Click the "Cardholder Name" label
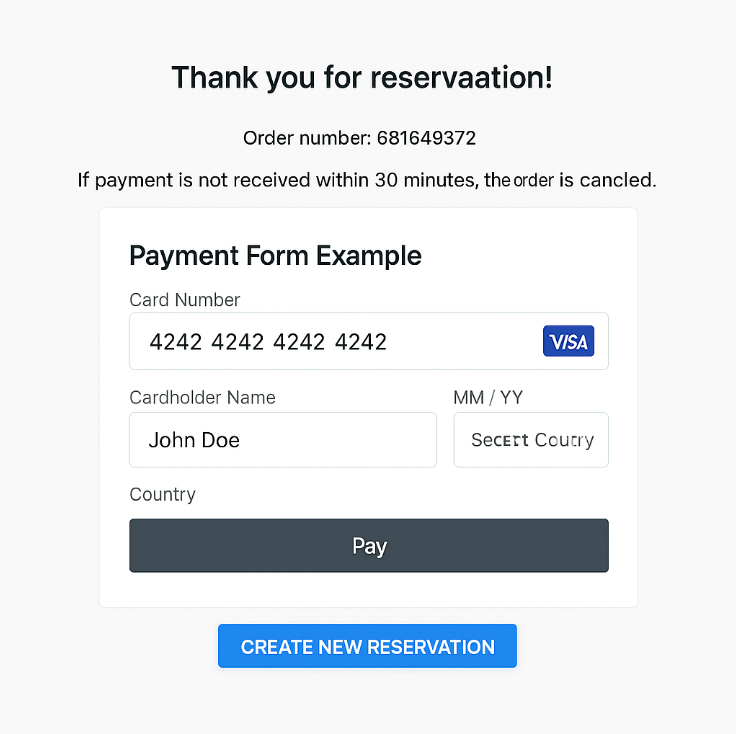Viewport: 736px width, 734px height. 202,397
